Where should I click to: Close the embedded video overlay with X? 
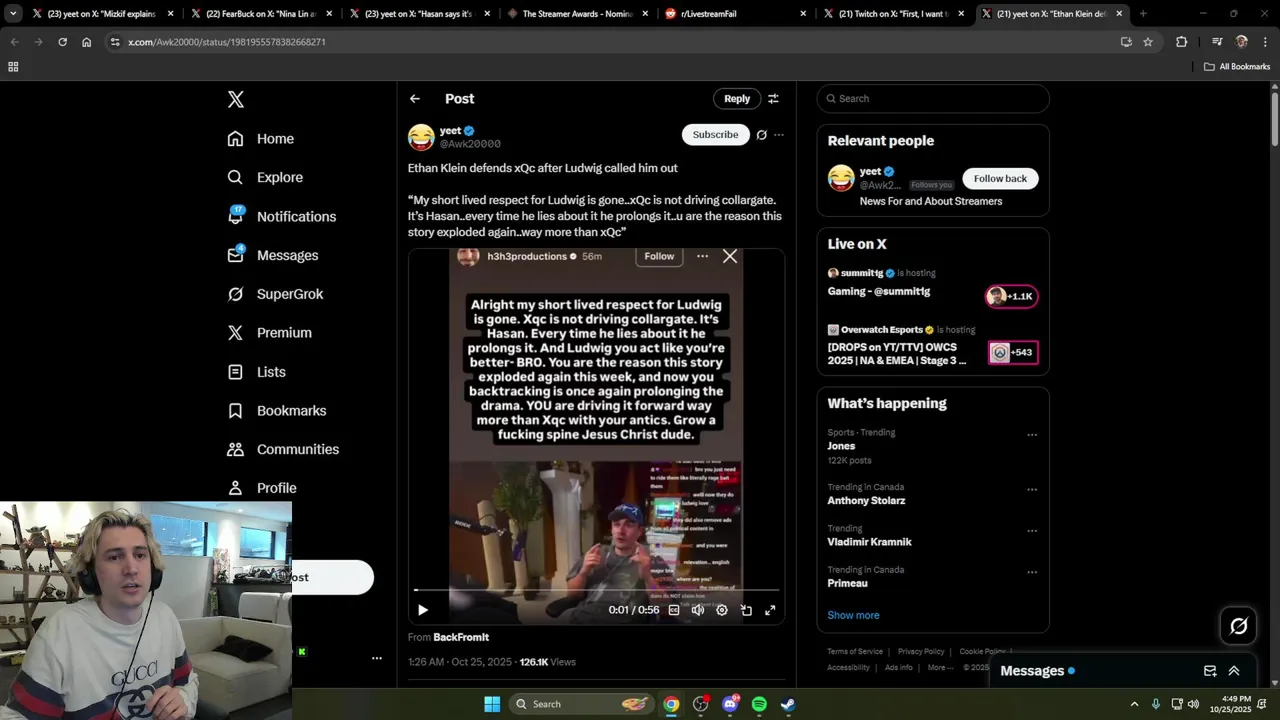coord(730,257)
